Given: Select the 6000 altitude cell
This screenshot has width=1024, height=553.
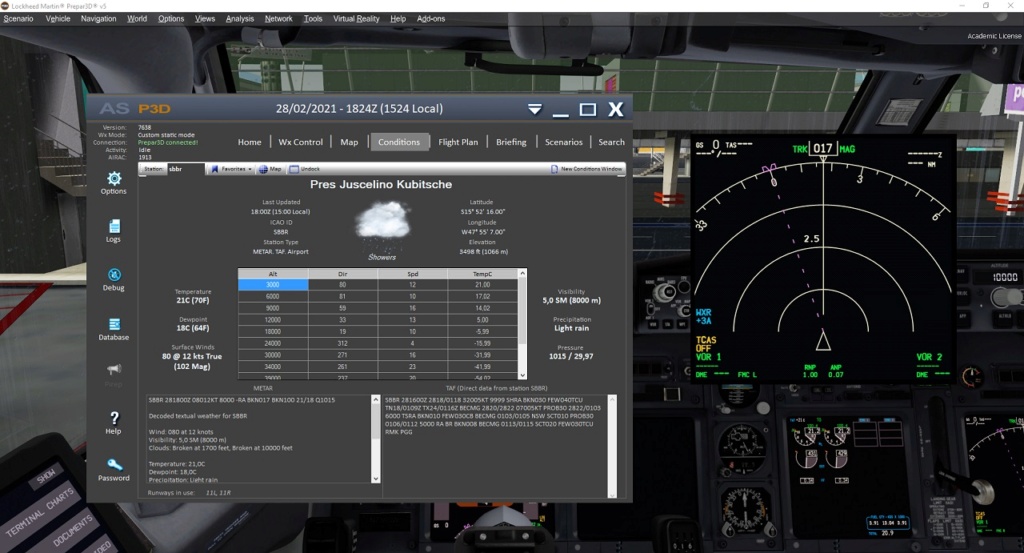Looking at the screenshot, I should pos(273,296).
